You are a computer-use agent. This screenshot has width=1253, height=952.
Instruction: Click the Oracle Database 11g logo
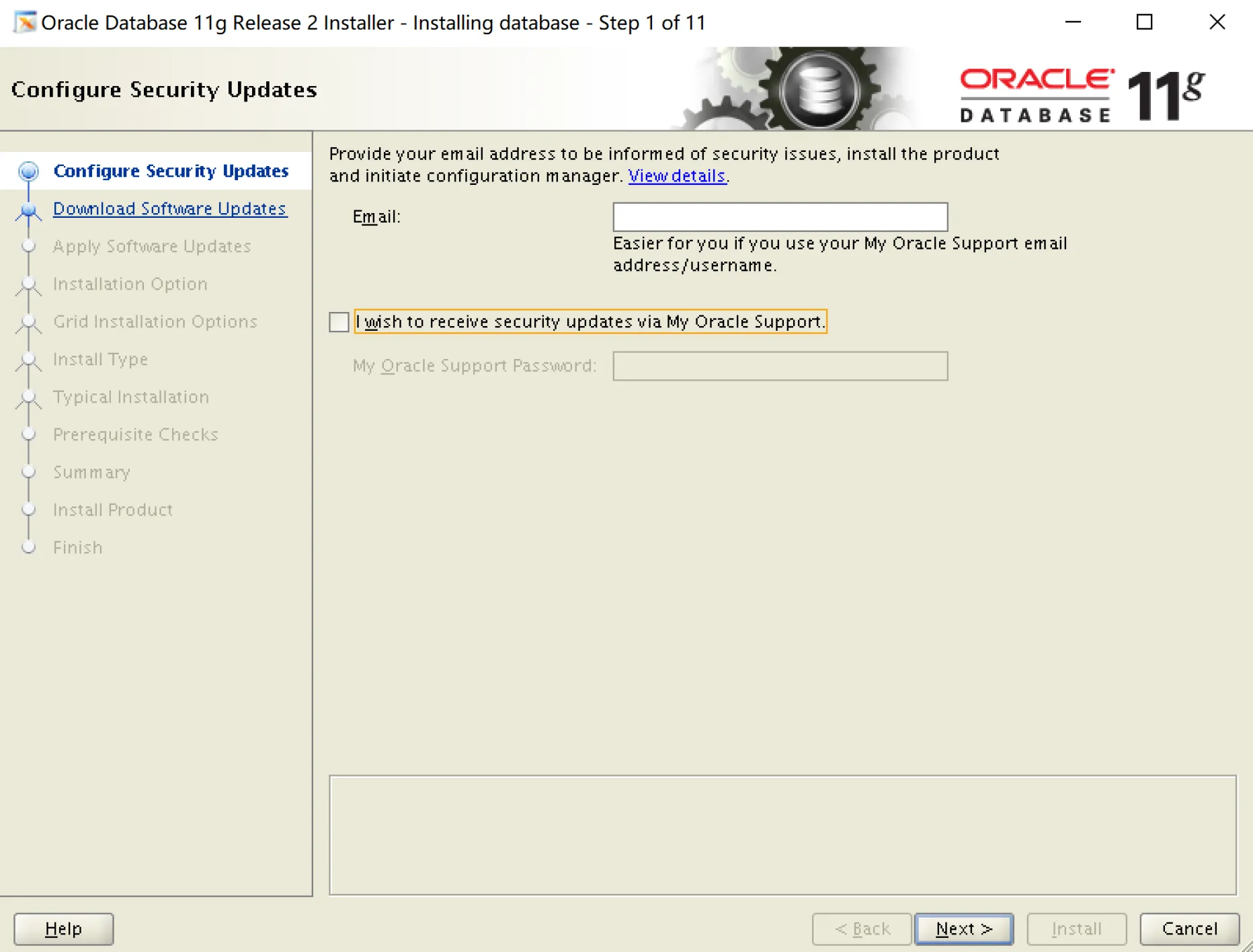(1083, 94)
